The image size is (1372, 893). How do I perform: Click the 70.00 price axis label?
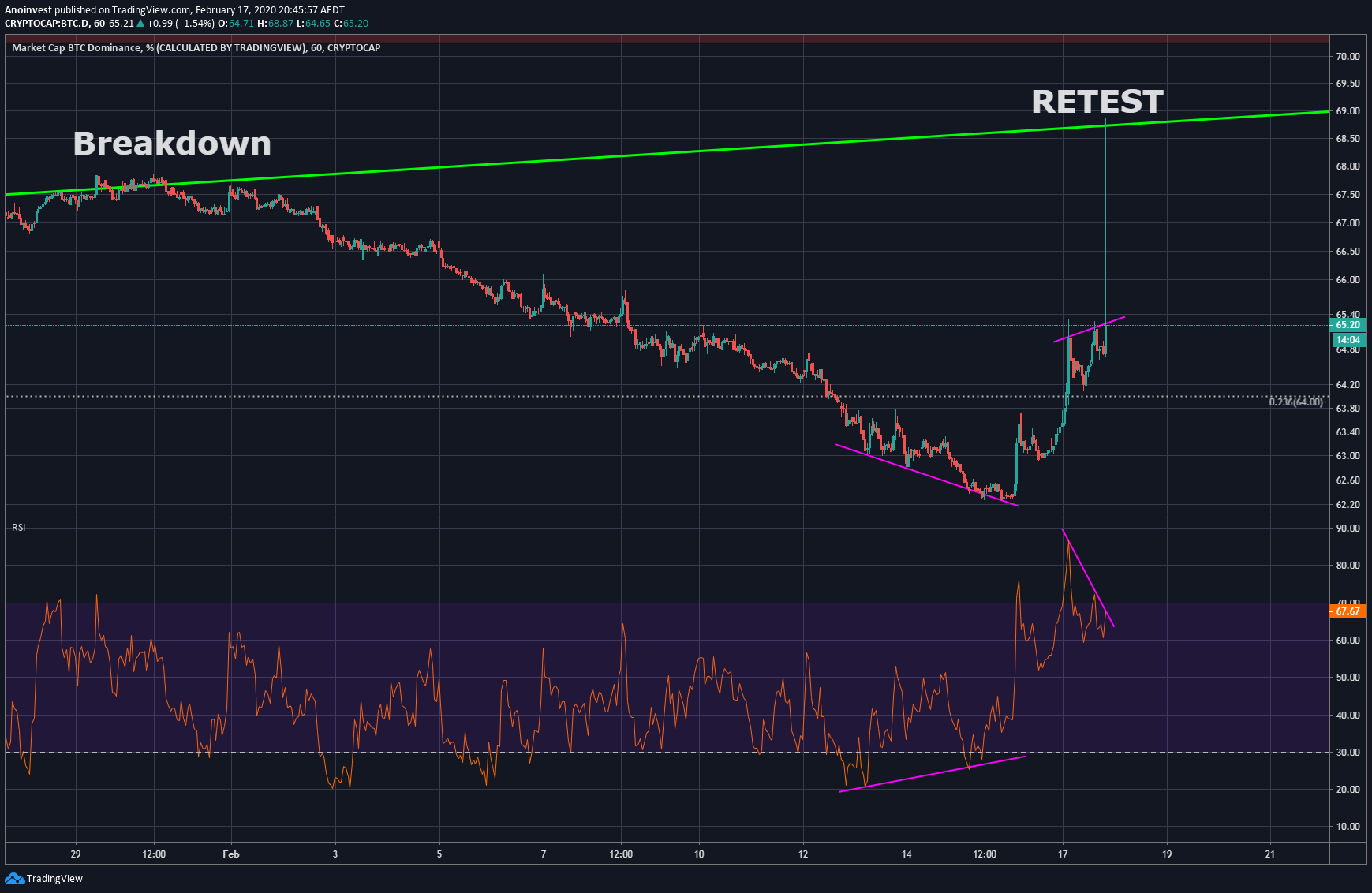(x=1348, y=57)
